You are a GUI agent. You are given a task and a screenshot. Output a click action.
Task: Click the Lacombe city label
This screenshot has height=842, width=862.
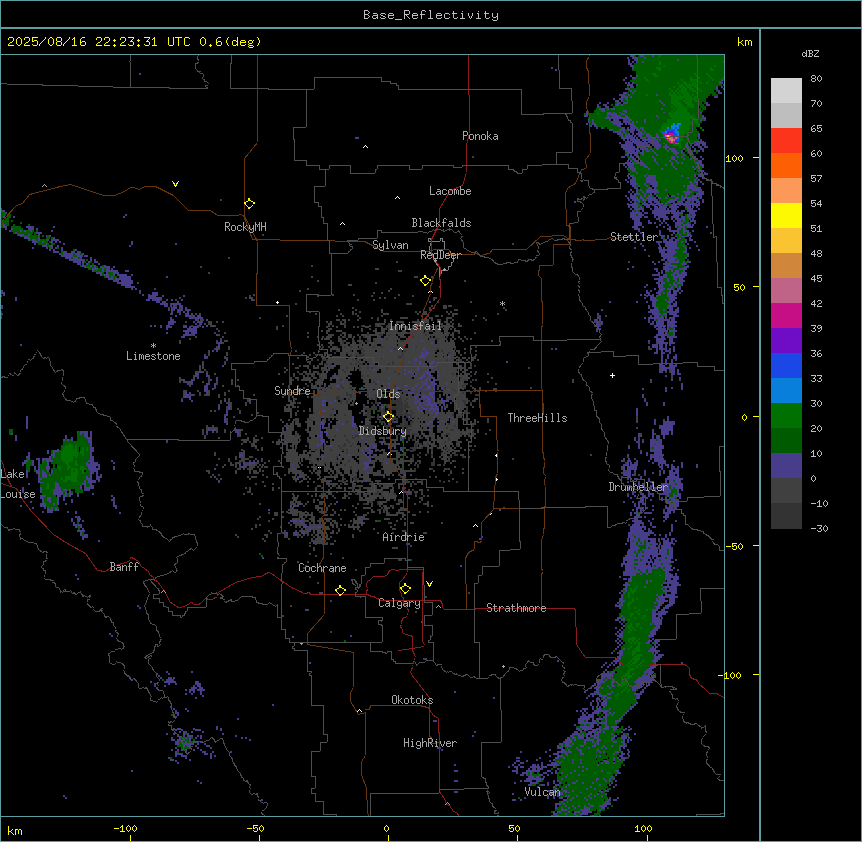coord(450,191)
